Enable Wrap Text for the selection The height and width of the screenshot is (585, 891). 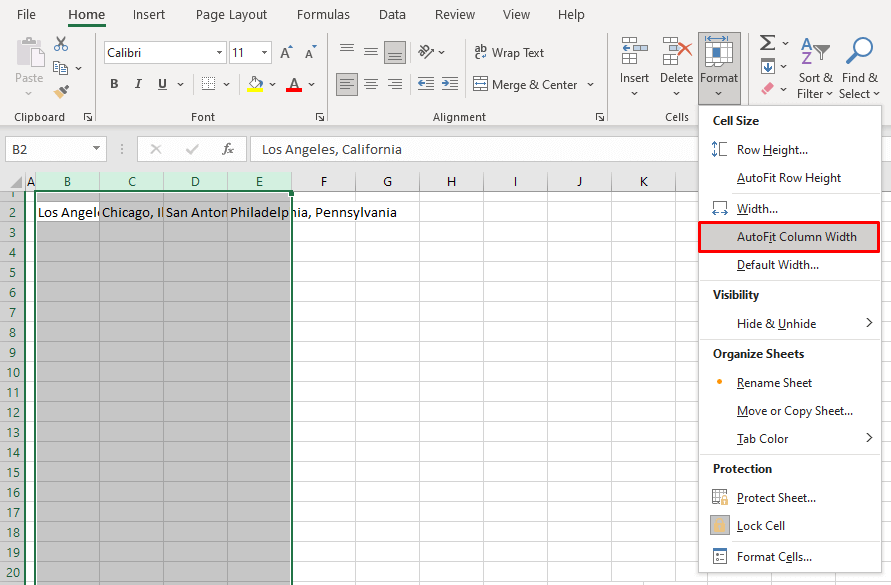(x=510, y=52)
